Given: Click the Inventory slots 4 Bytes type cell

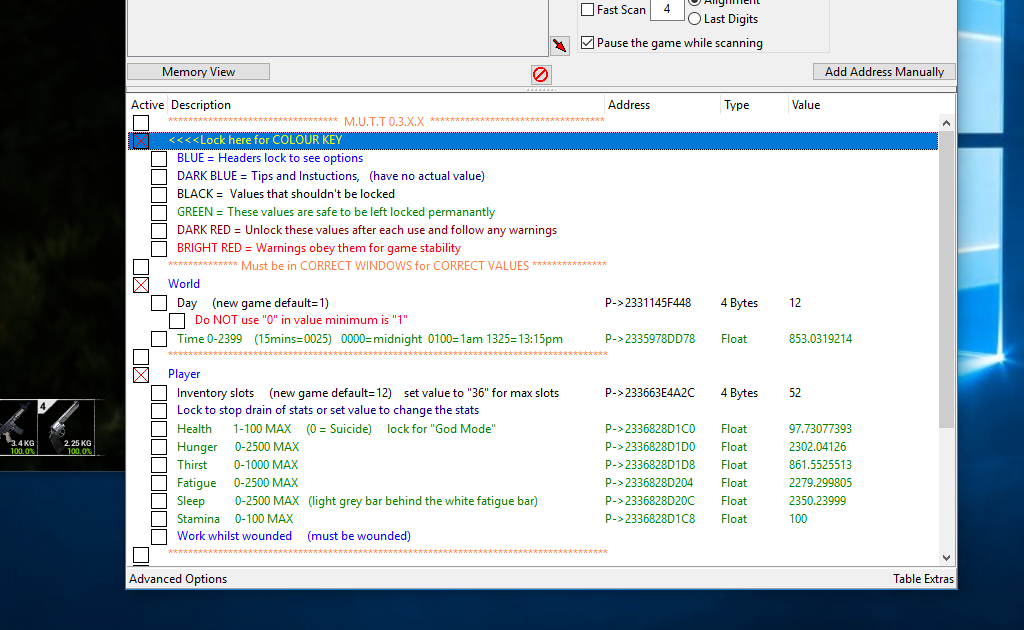Looking at the screenshot, I should click(739, 393).
